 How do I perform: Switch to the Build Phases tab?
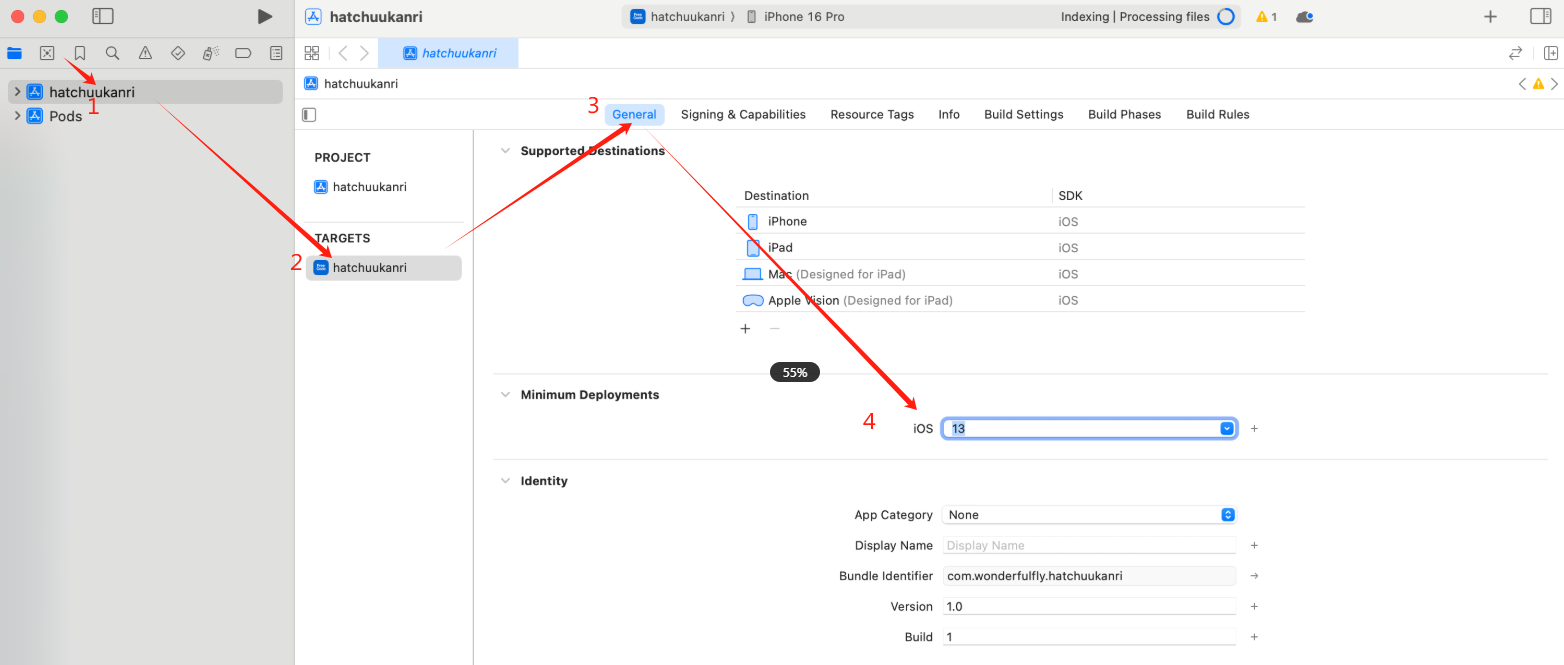1125,115
